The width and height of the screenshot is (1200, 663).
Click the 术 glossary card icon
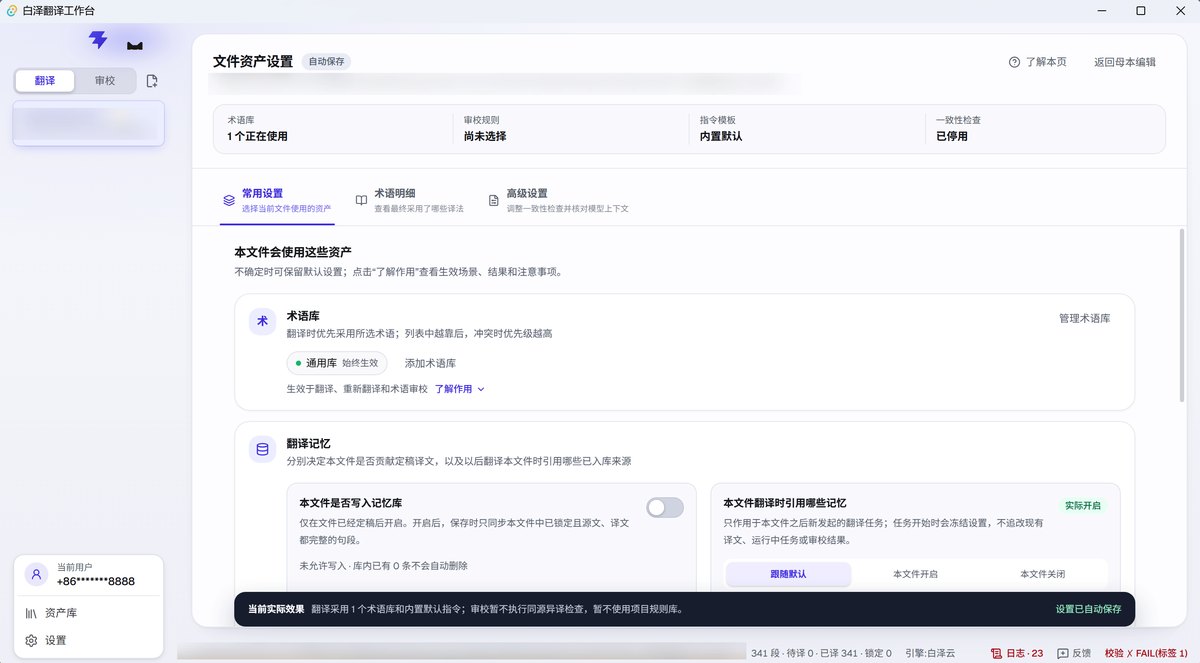pos(263,321)
